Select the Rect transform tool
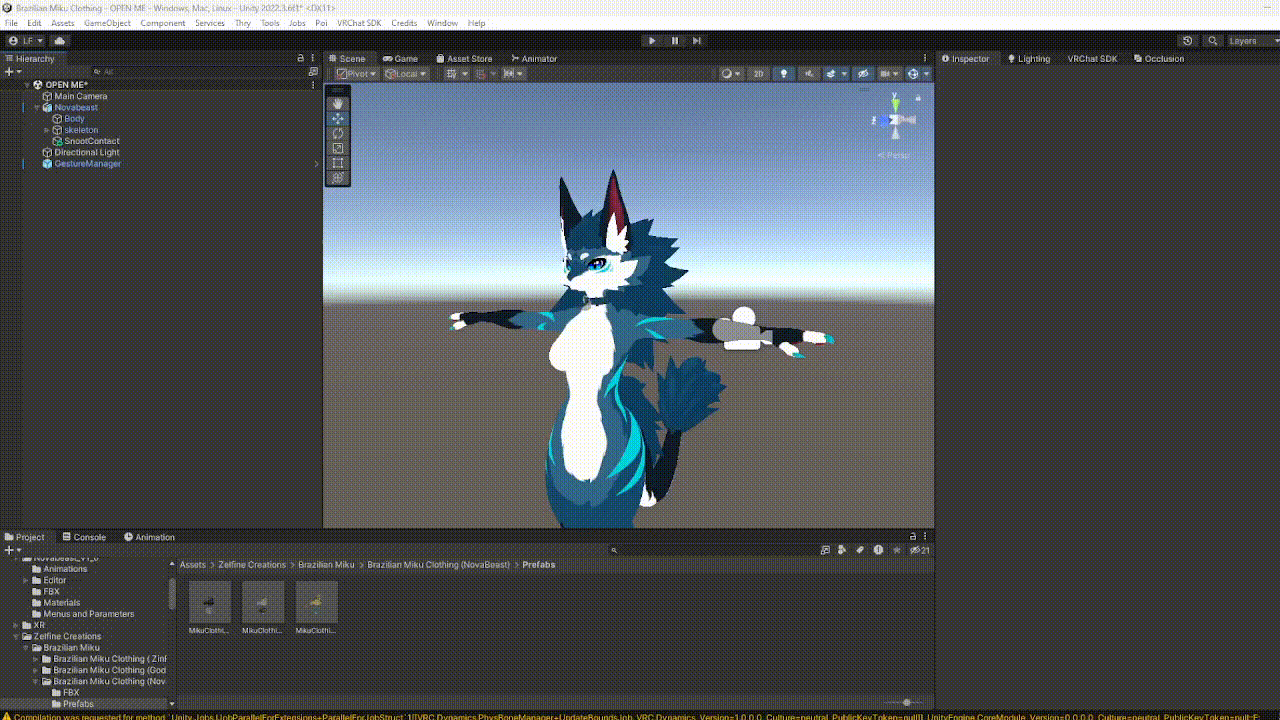 tap(338, 163)
